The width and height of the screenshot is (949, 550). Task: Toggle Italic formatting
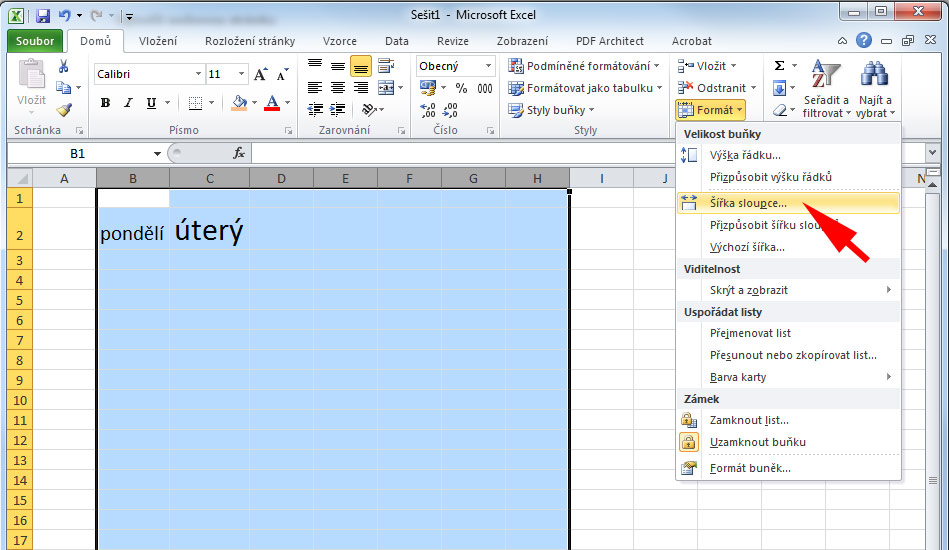(x=128, y=103)
